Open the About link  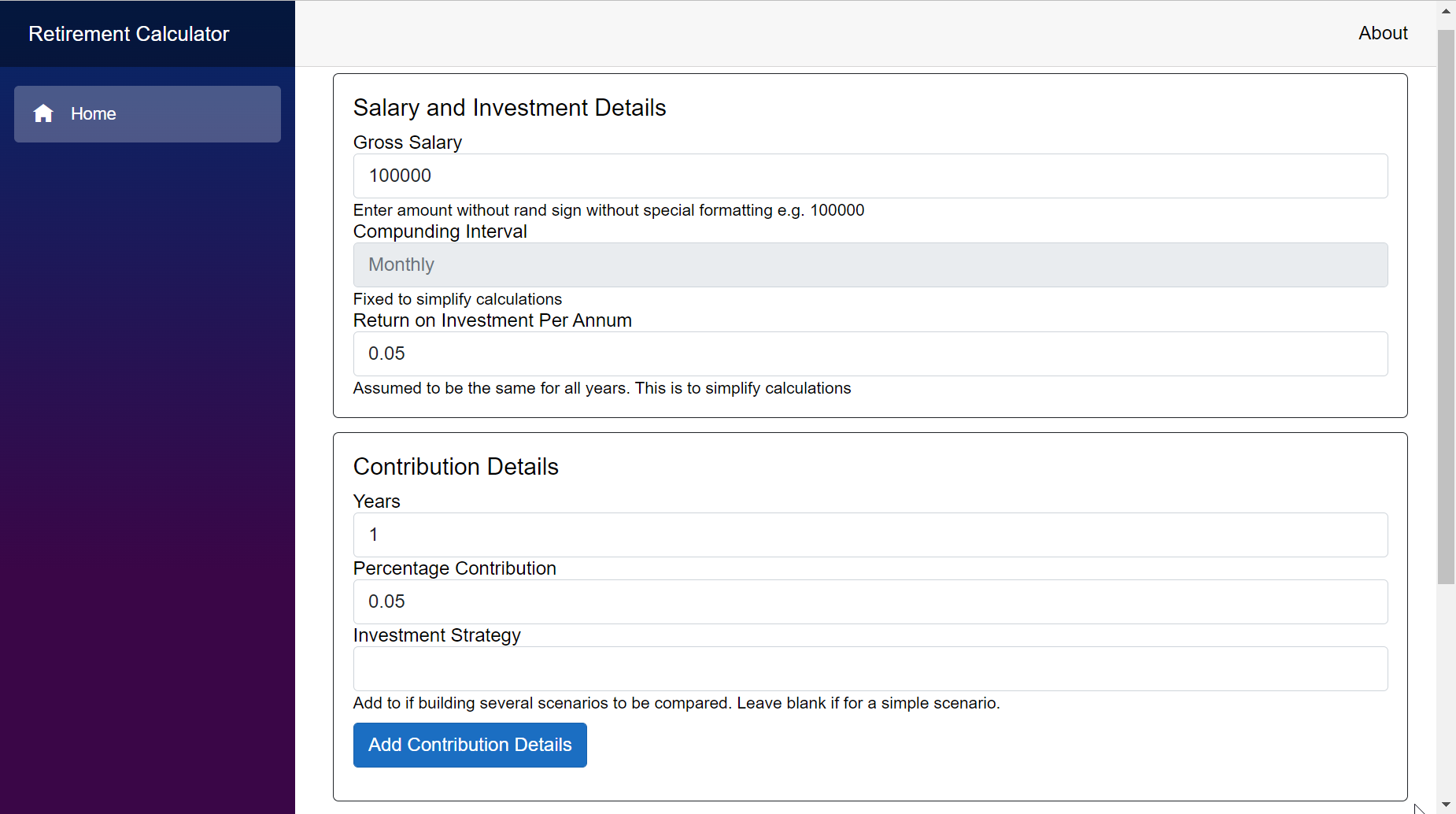pos(1382,33)
